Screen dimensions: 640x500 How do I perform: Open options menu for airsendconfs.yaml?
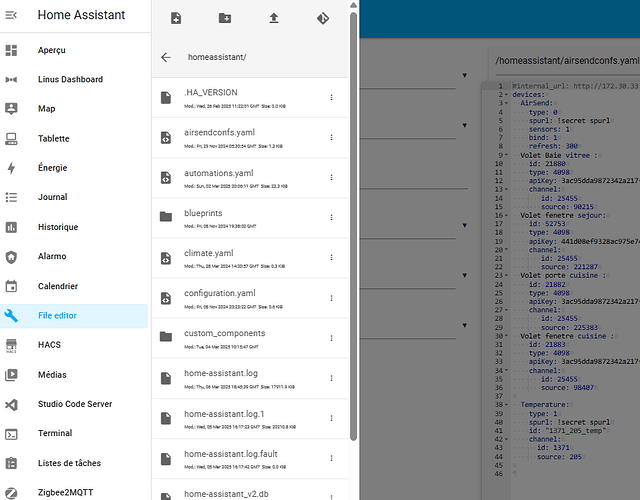point(331,138)
